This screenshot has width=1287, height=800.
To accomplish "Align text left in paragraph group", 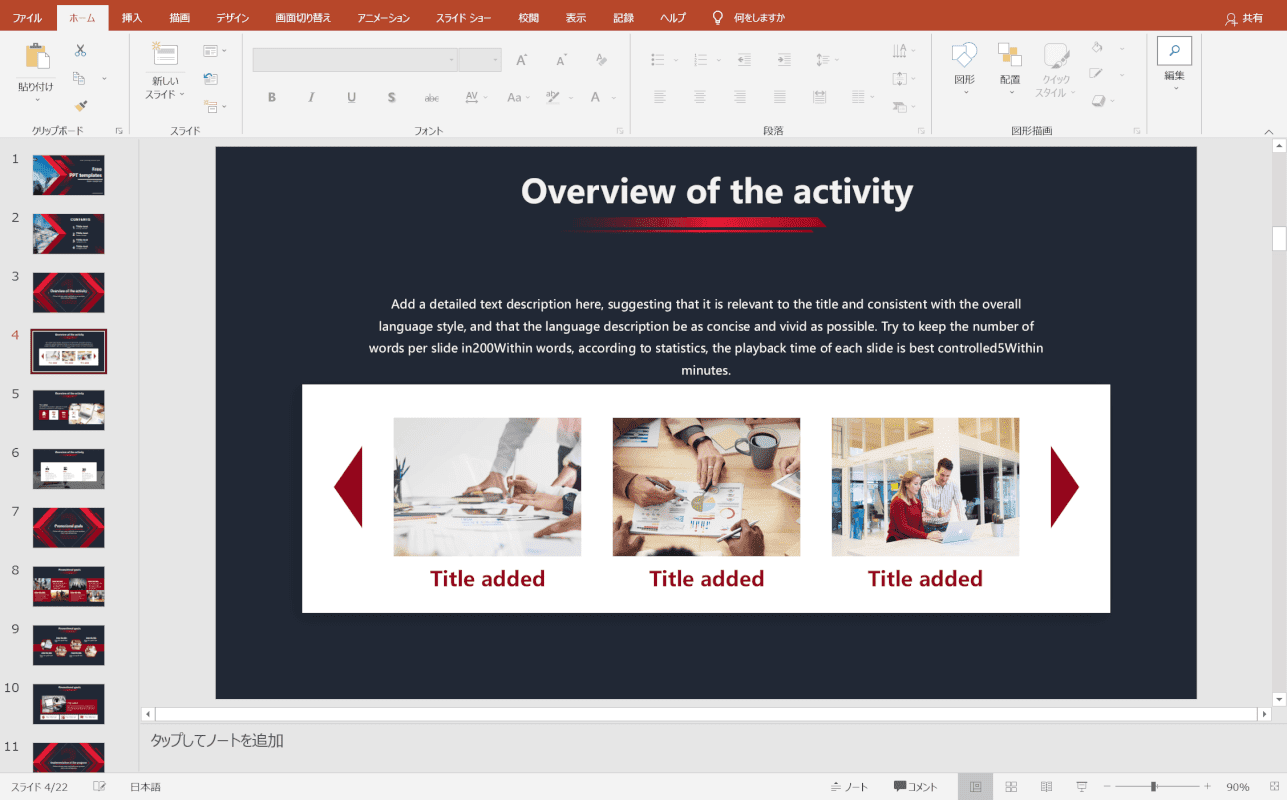I will pos(660,98).
